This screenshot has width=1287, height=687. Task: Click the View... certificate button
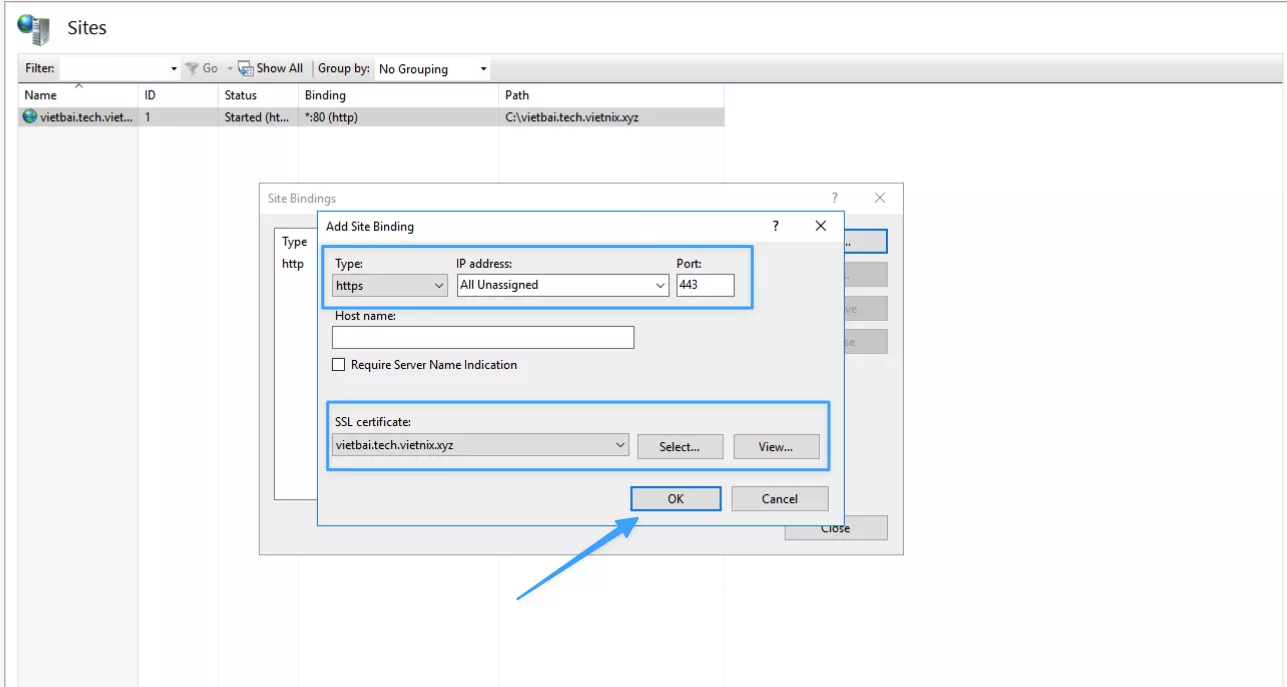coord(775,447)
